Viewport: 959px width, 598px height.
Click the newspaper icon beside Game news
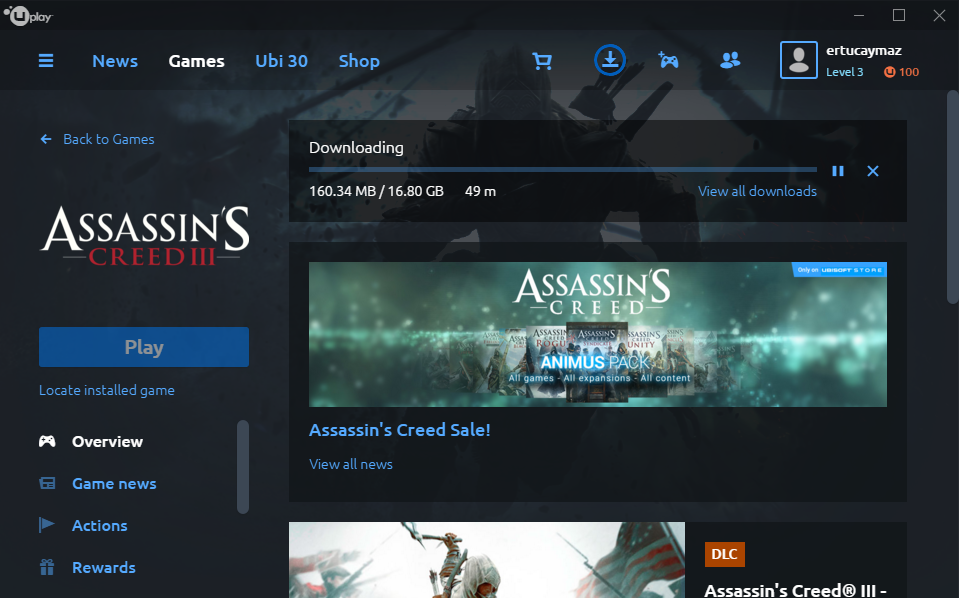click(47, 483)
